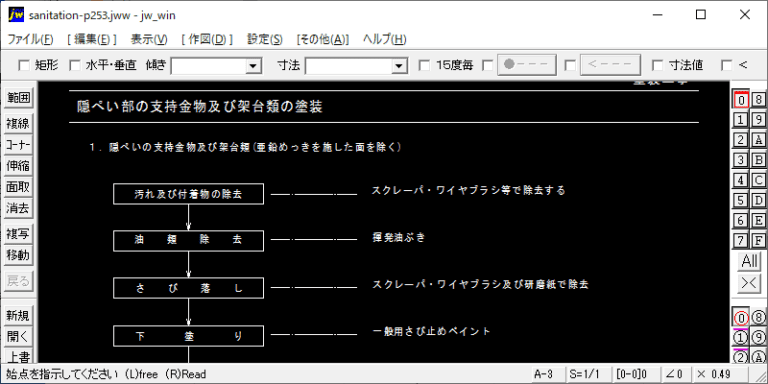Viewport: 768px width, 384px height.
Task: Pick the 面取 chamfer tool
Action: pos(18,187)
